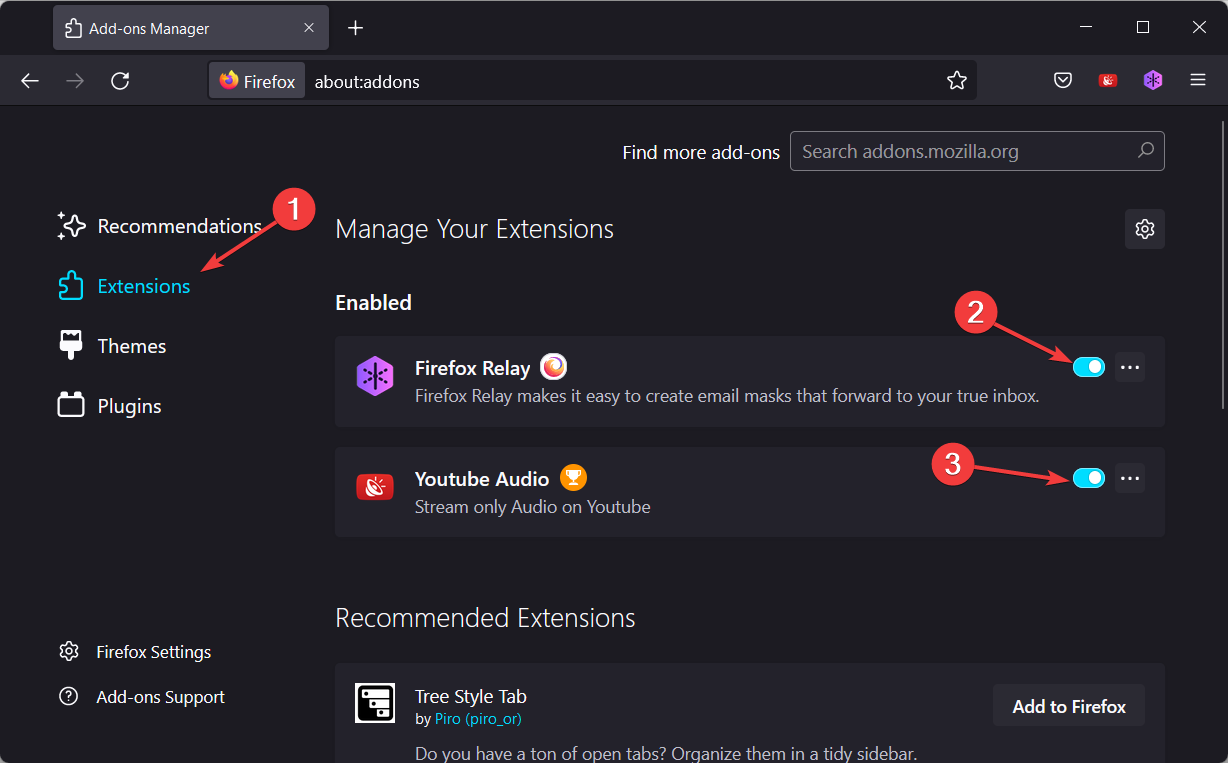Open the Recommendations sidebar category

click(x=160, y=226)
